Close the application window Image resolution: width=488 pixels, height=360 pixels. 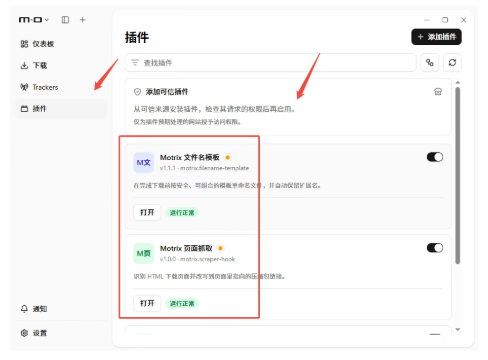[x=464, y=20]
